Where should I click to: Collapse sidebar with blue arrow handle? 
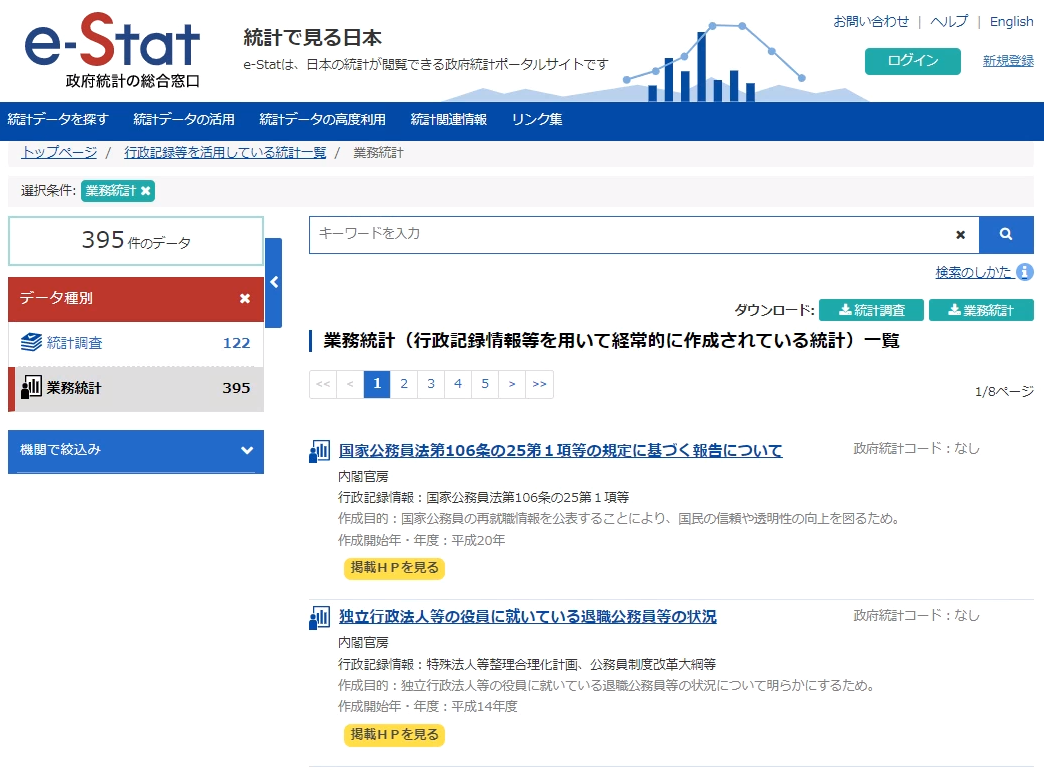click(274, 282)
